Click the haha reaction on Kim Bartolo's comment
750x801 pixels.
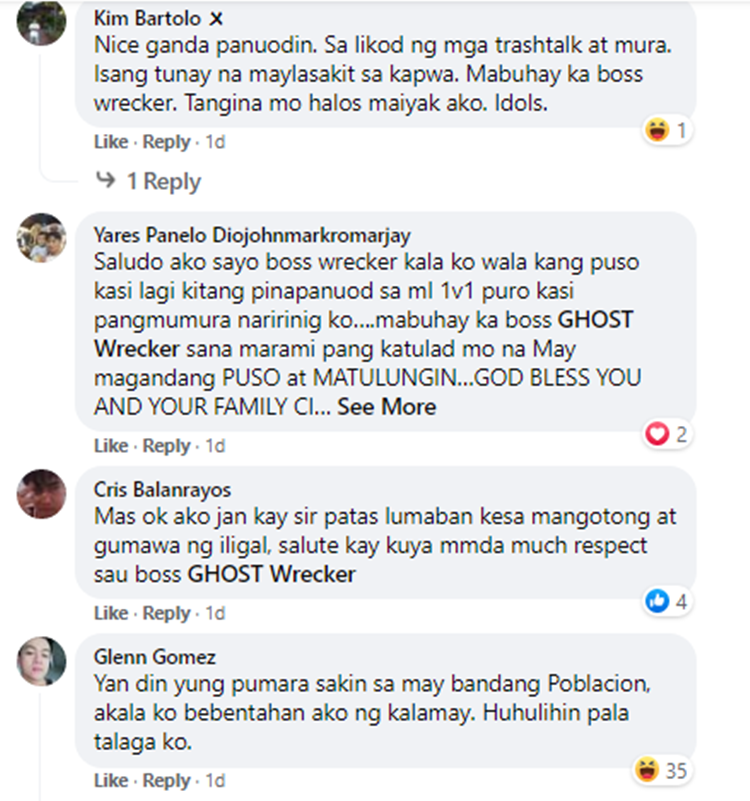(x=657, y=130)
